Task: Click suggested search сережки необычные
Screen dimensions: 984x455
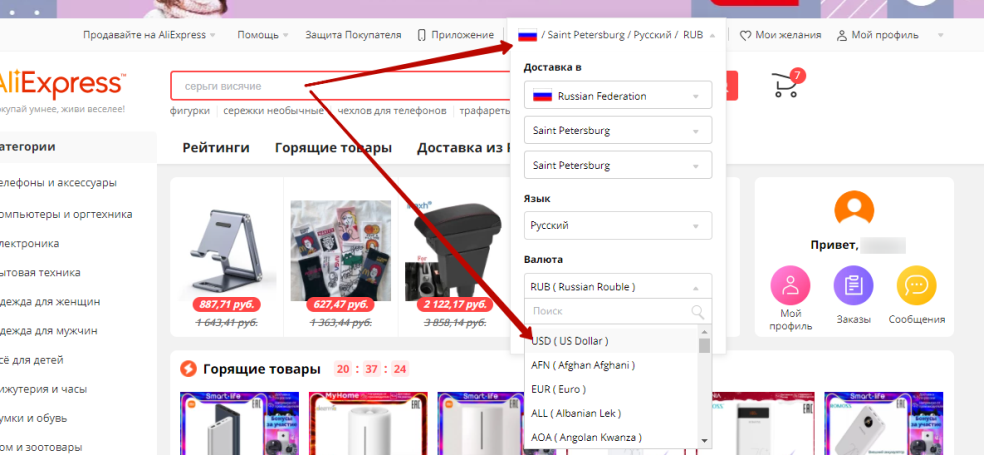Action: click(274, 111)
